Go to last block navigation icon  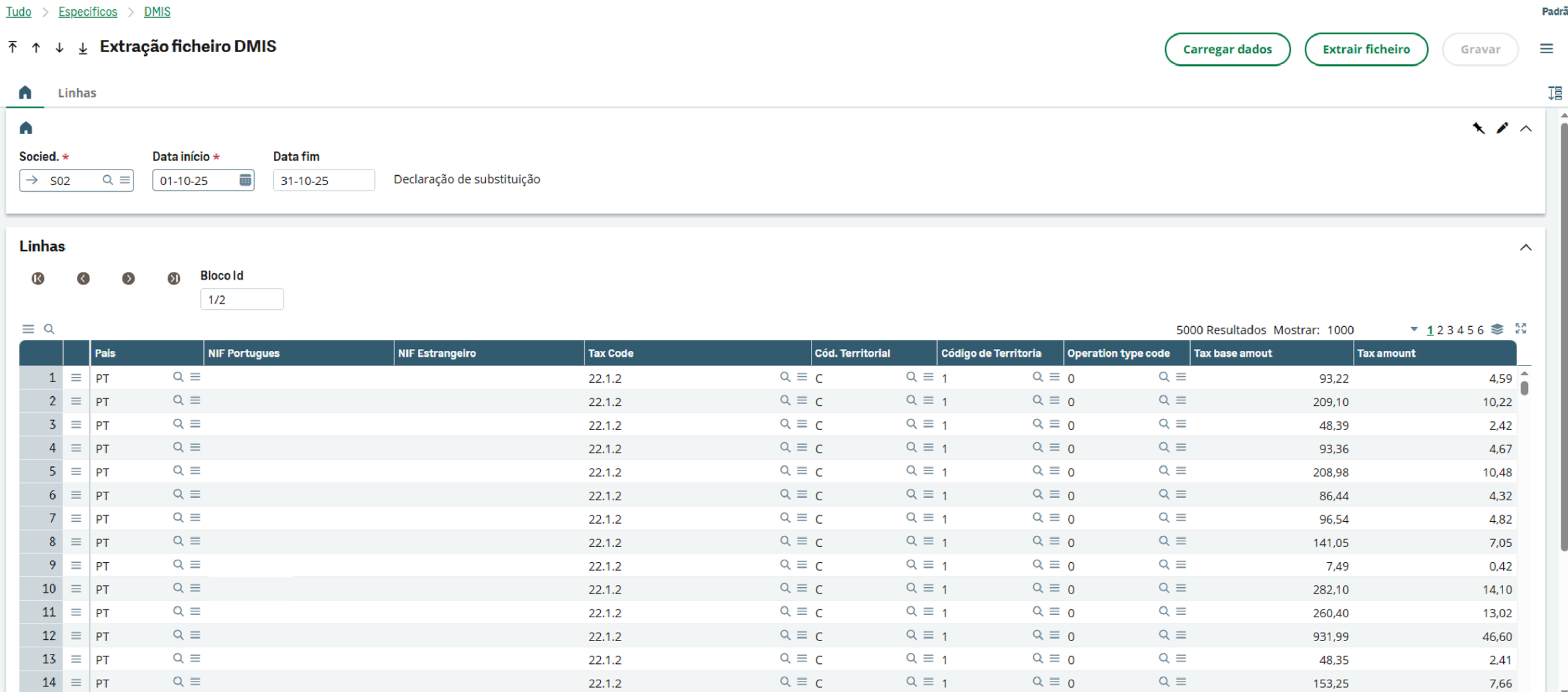pyautogui.click(x=174, y=279)
